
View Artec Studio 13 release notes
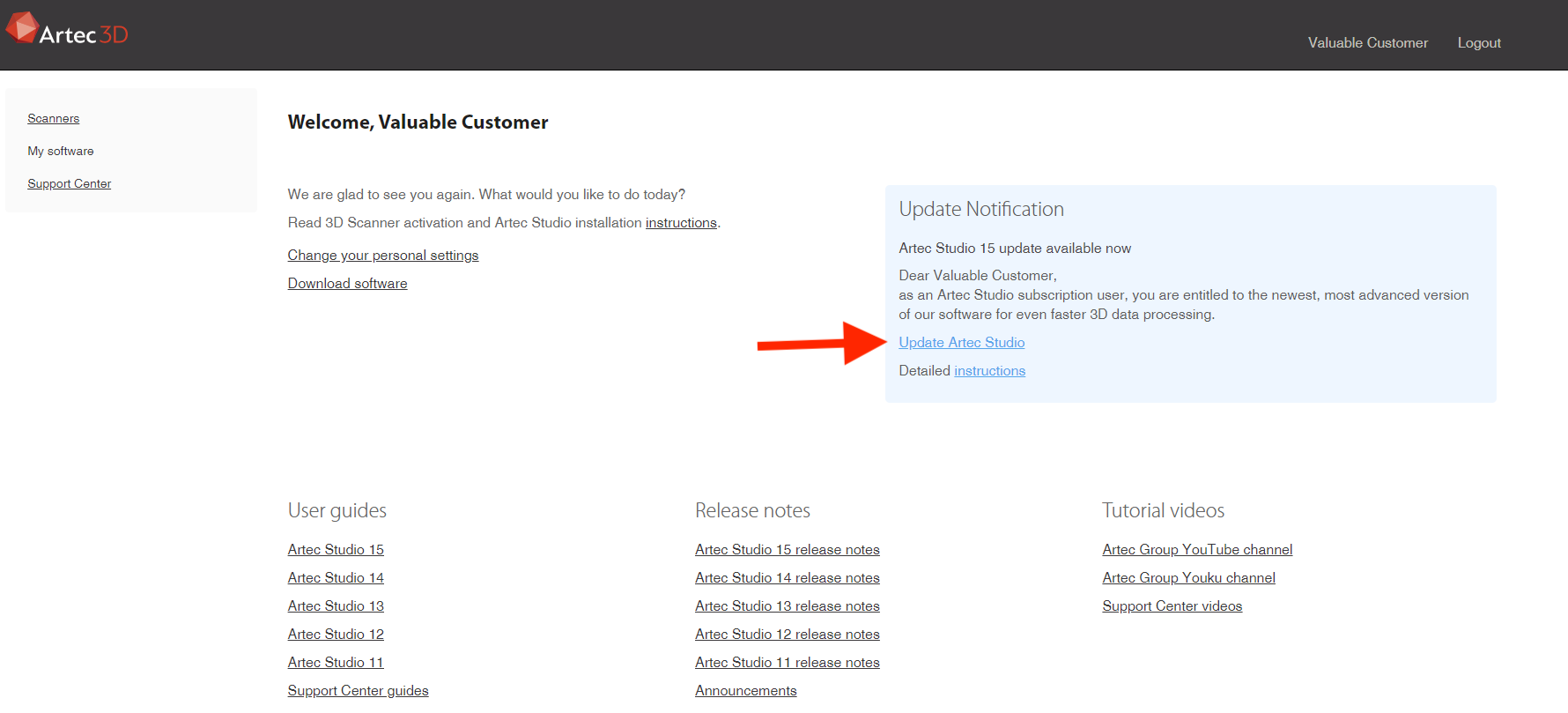point(787,606)
